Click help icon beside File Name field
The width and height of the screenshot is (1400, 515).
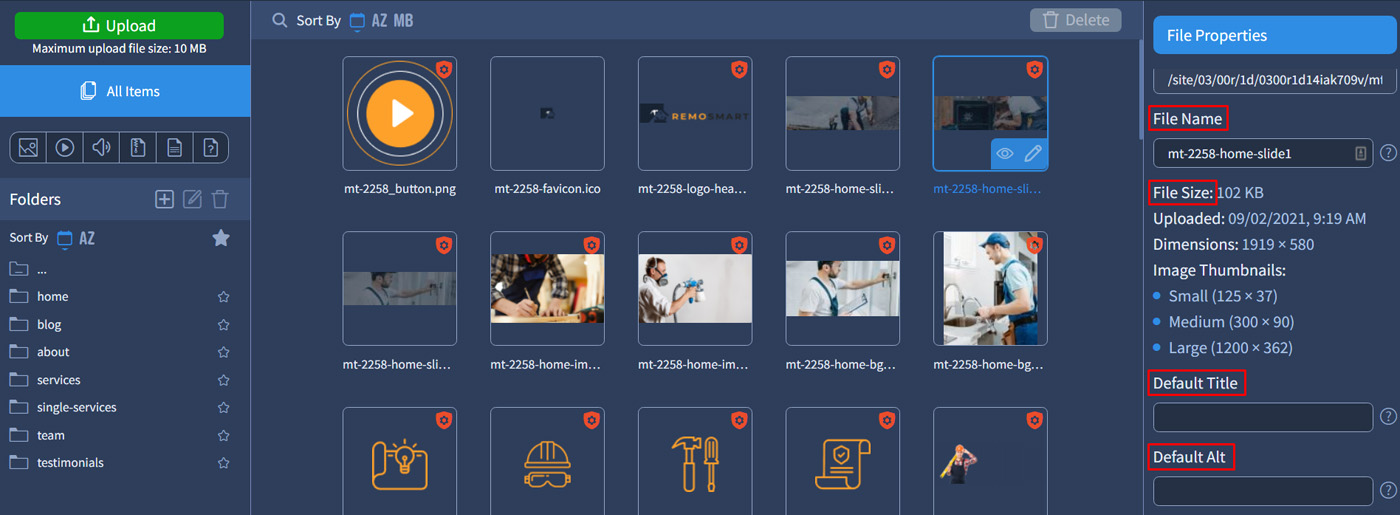coord(1388,153)
